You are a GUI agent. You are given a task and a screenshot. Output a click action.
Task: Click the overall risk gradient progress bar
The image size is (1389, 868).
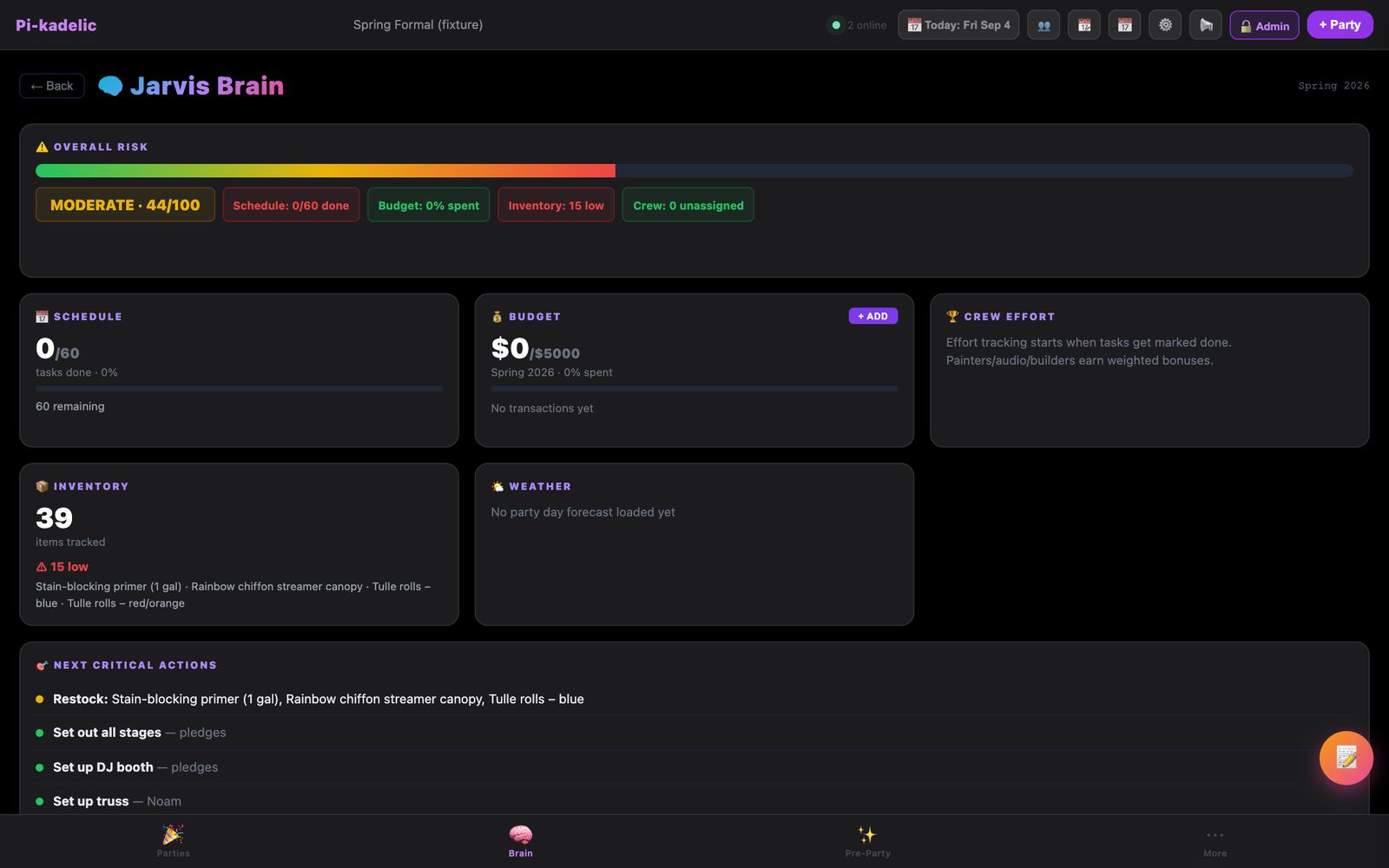[x=694, y=171]
